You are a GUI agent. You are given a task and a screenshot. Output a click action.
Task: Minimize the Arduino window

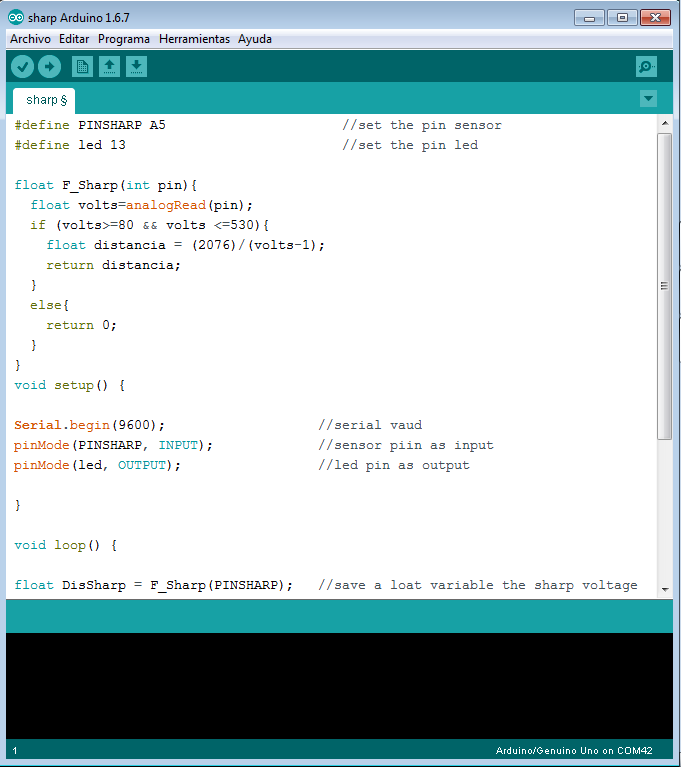(x=589, y=18)
